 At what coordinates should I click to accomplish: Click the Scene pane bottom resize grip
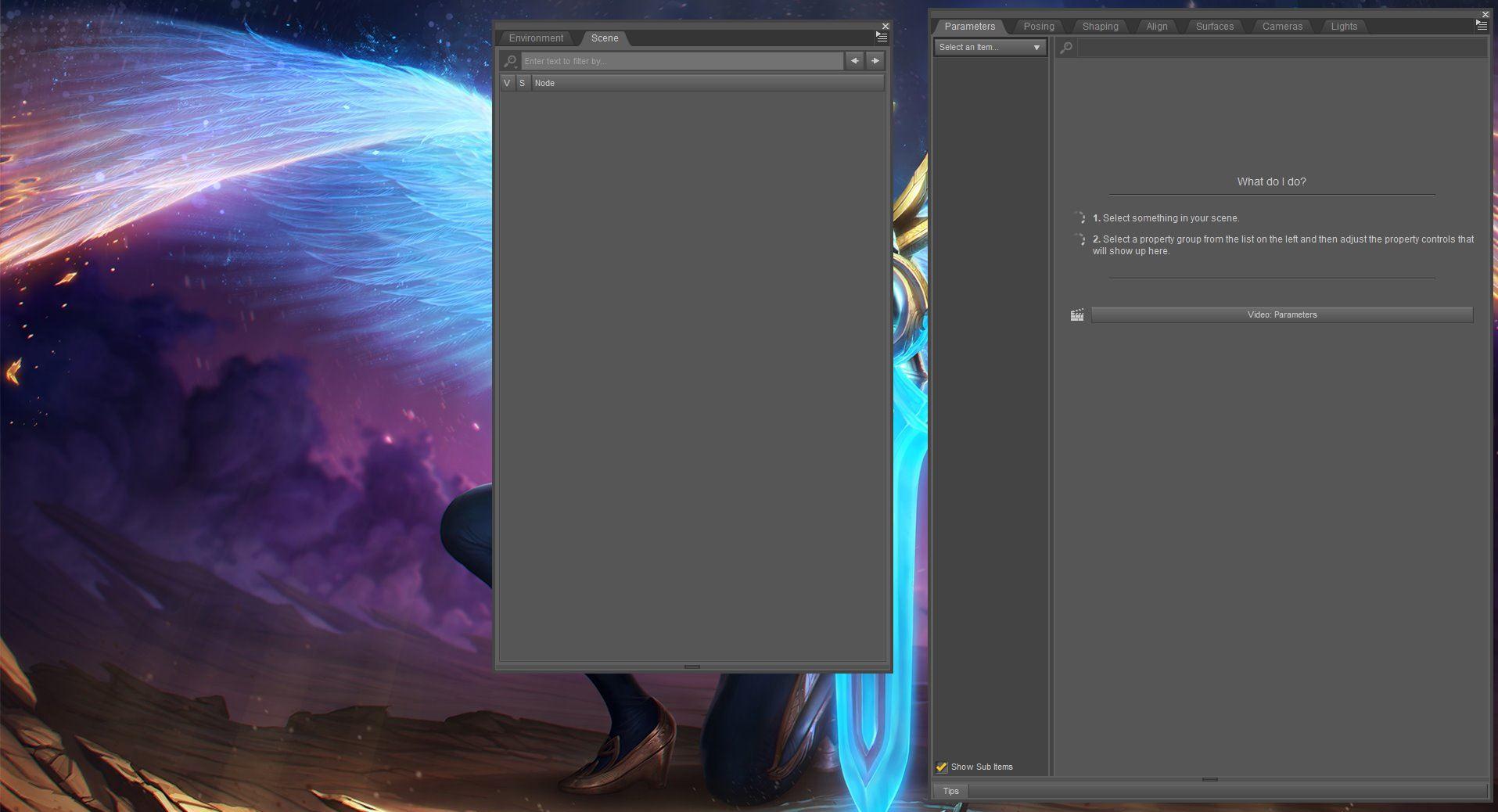coord(692,666)
